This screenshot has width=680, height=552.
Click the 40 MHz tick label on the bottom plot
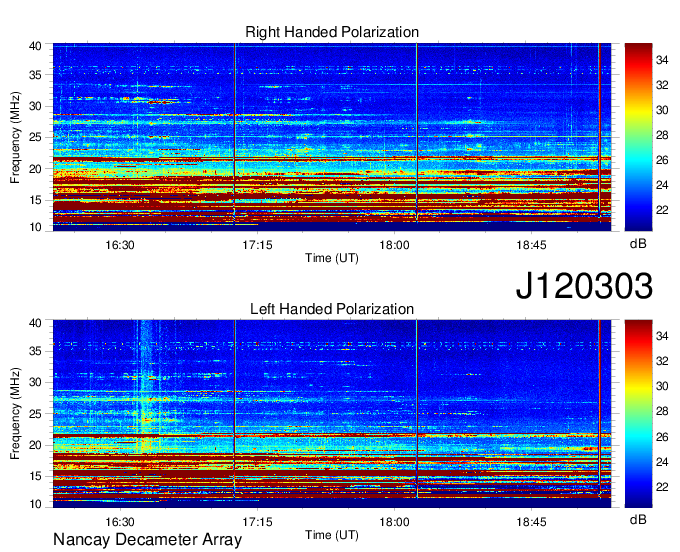35,323
